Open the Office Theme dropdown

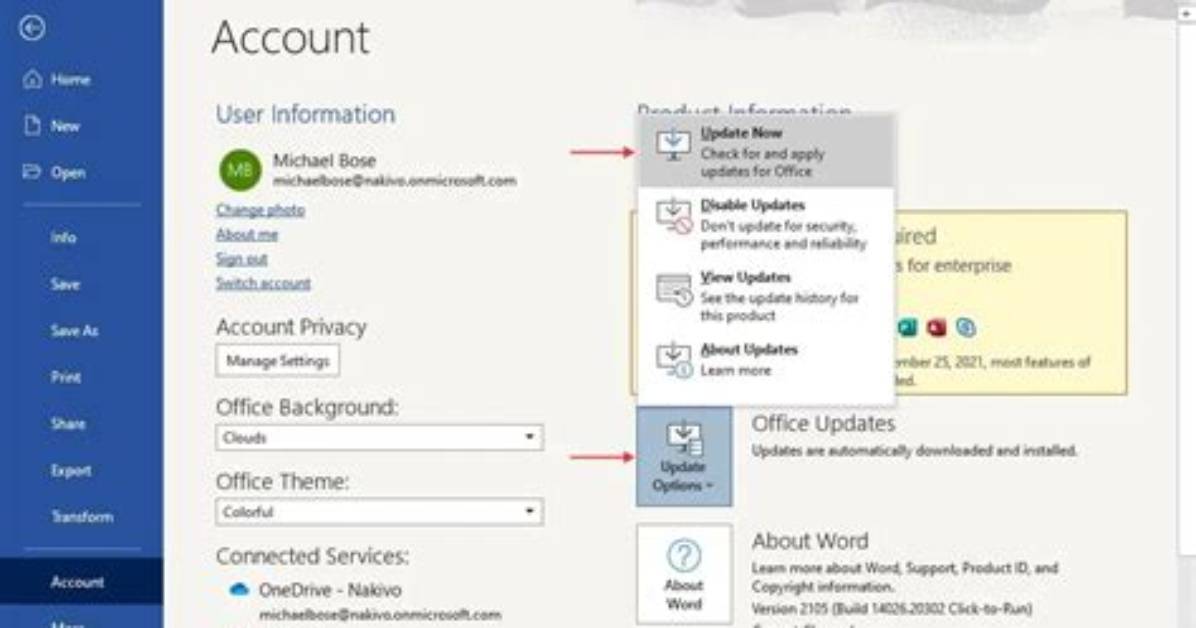(x=379, y=511)
